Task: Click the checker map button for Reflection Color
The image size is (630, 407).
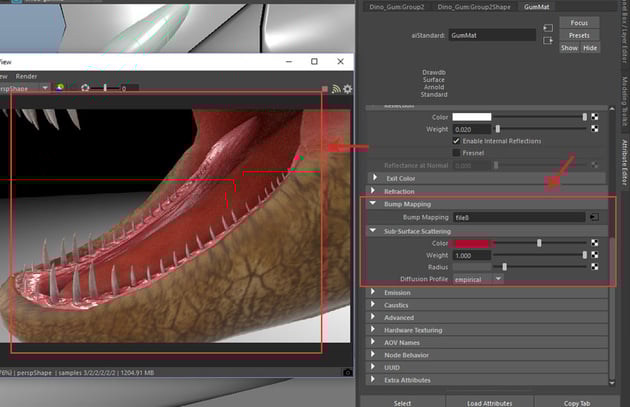Action: click(594, 117)
